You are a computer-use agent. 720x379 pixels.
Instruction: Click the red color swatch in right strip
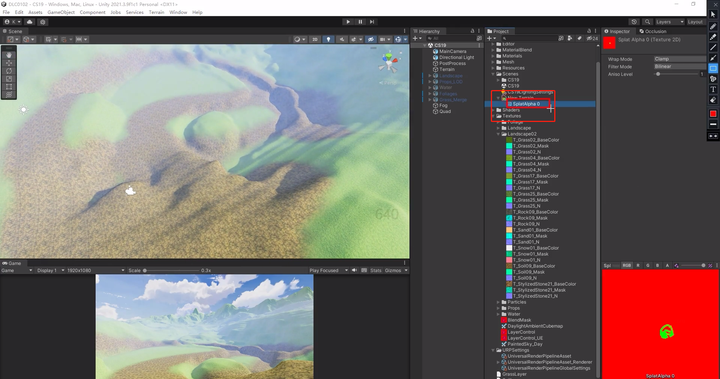pos(713,113)
